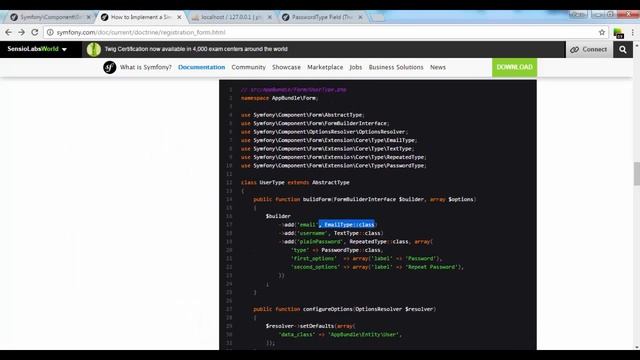
Task: Click the browser forward arrow
Action: tap(21, 32)
